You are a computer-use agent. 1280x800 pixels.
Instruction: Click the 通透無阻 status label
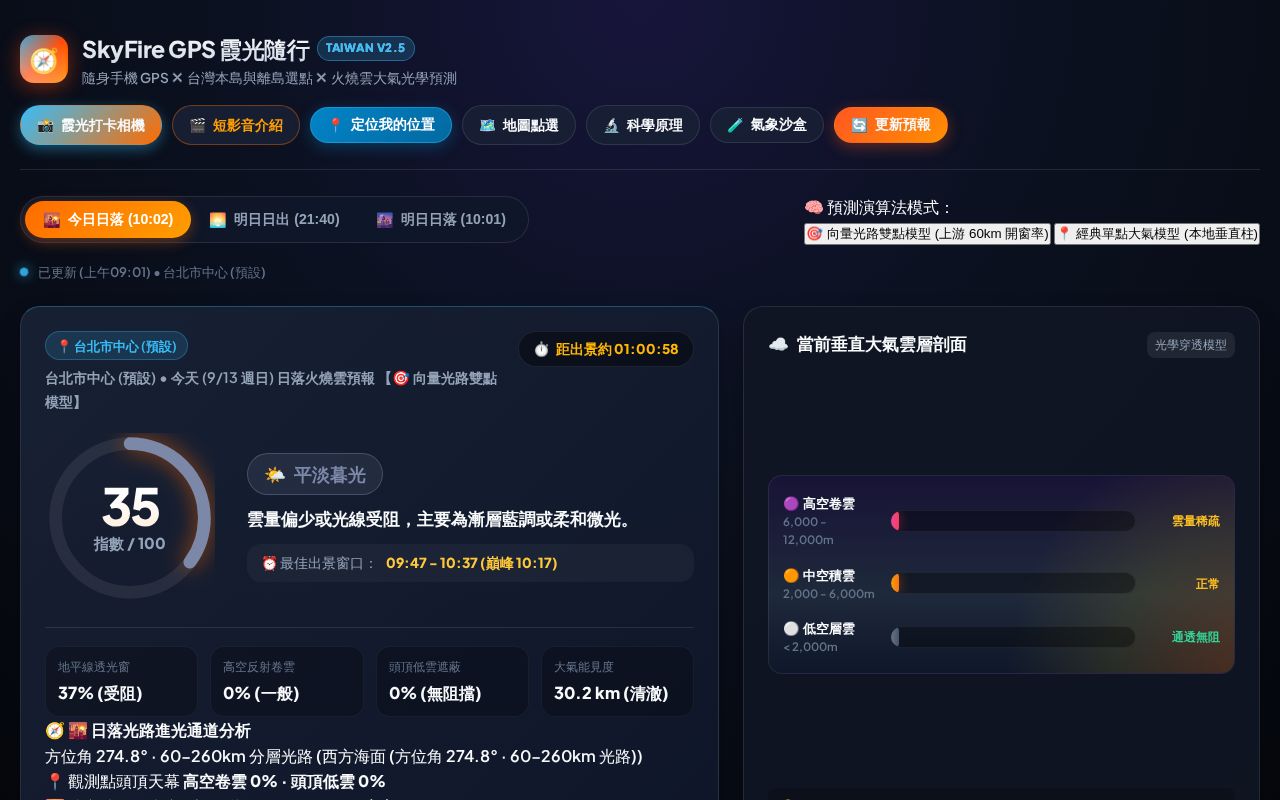1196,637
